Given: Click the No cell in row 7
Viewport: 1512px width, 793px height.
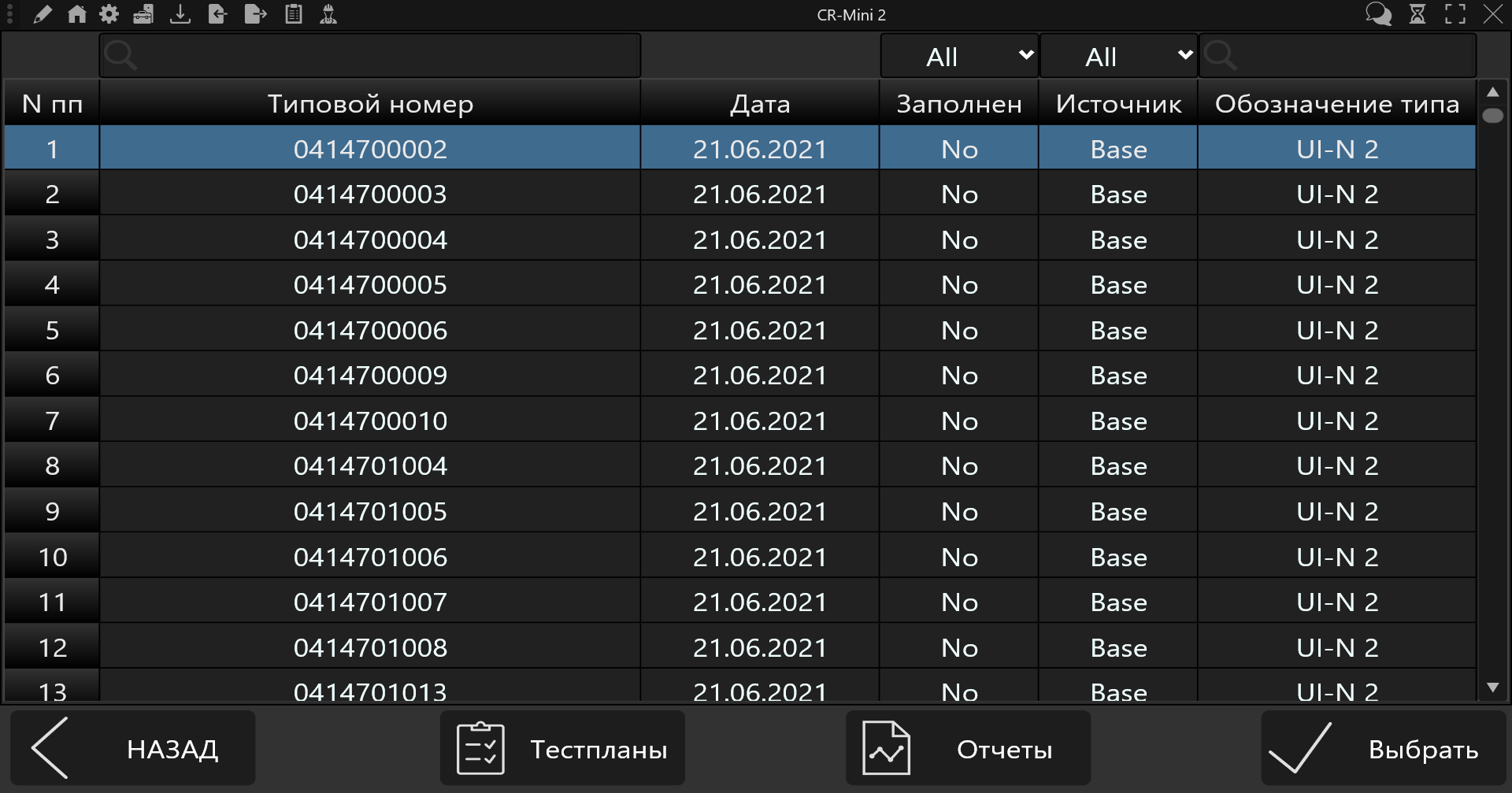Looking at the screenshot, I should 959,421.
